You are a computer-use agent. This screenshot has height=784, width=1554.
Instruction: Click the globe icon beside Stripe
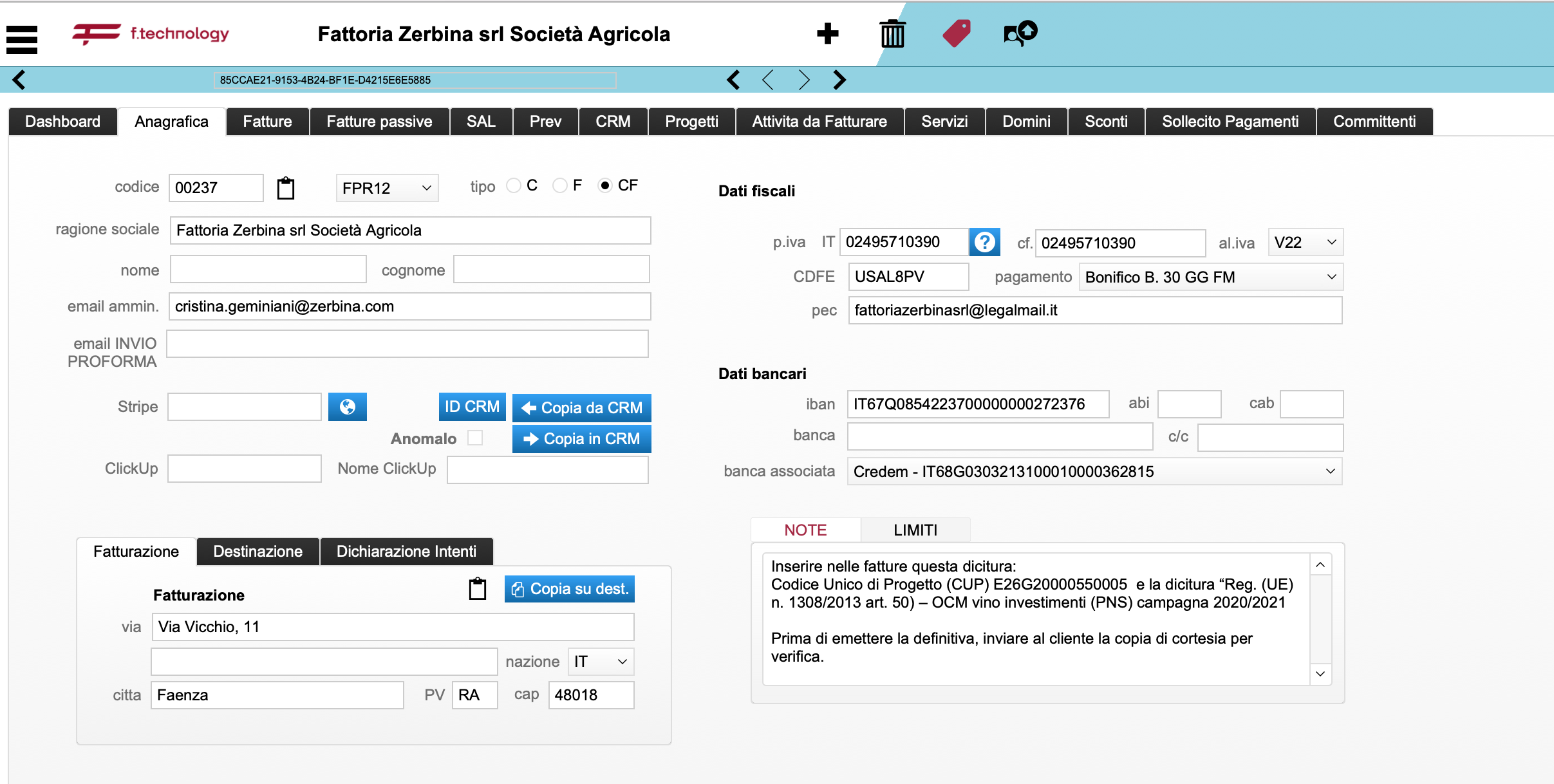pos(347,407)
